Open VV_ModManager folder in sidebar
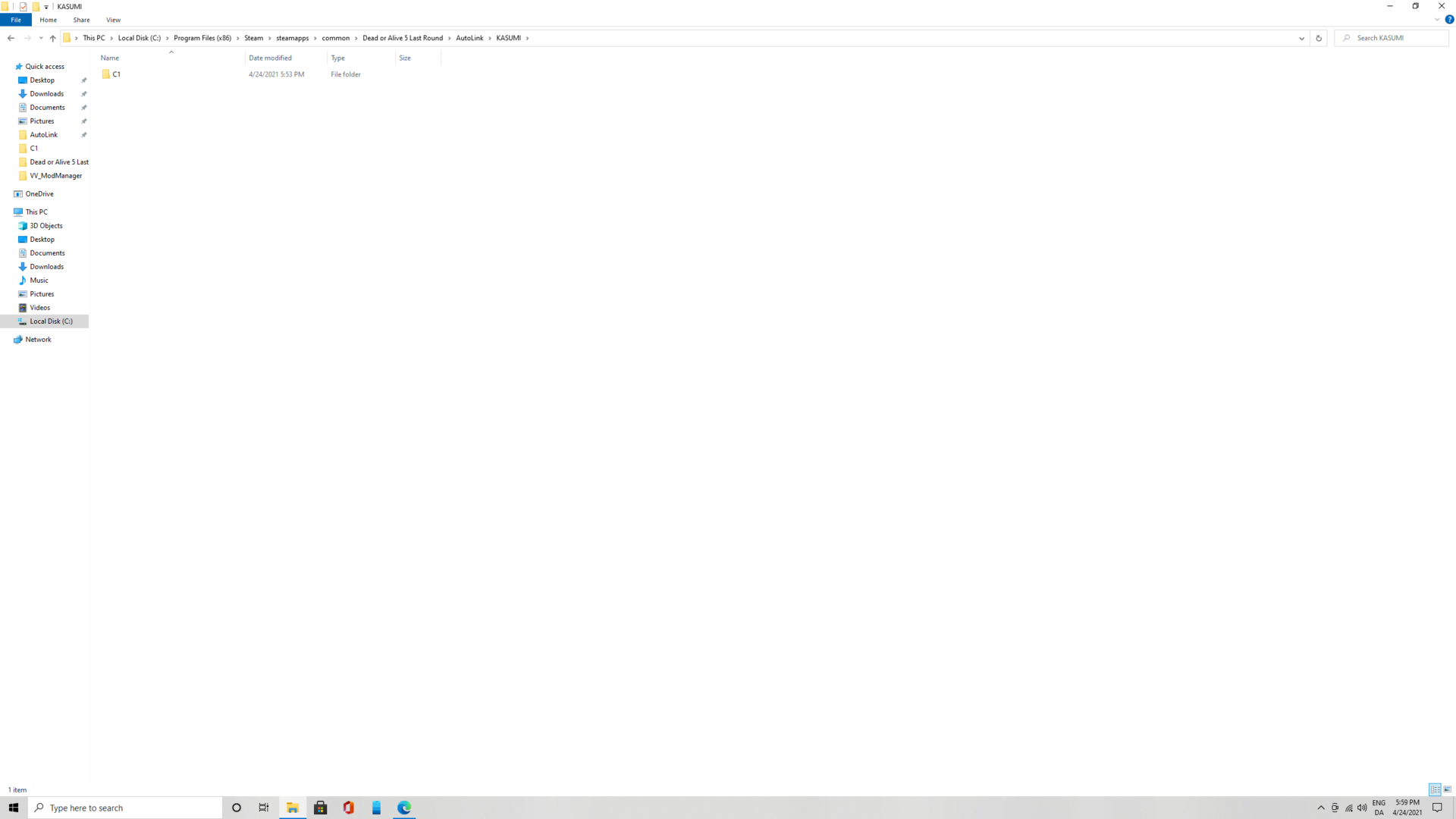The width and height of the screenshot is (1456, 819). [56, 176]
